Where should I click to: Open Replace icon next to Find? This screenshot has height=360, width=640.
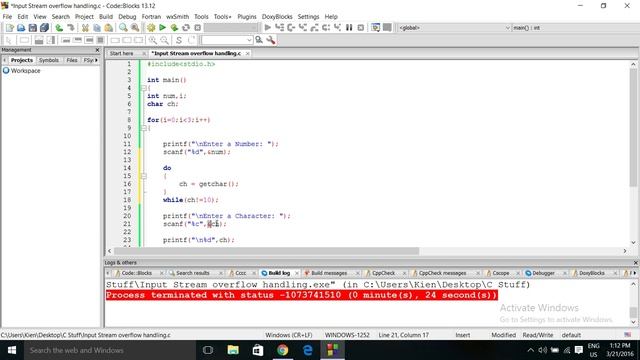135,28
